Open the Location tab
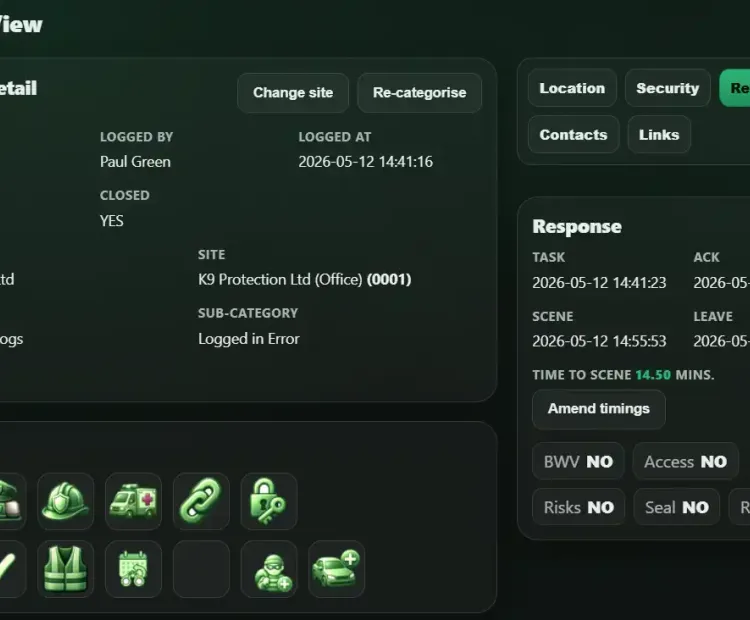This screenshot has width=750, height=620. point(572,88)
